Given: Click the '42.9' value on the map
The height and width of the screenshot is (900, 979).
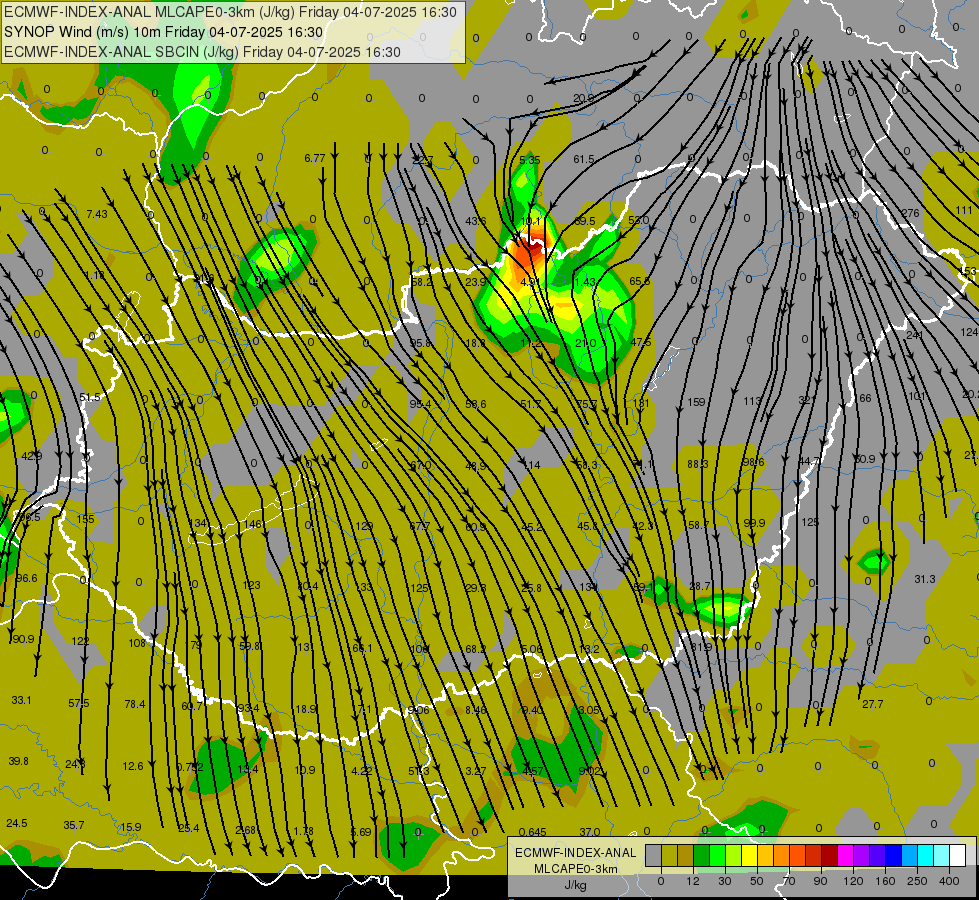Looking at the screenshot, I should coord(31,457).
